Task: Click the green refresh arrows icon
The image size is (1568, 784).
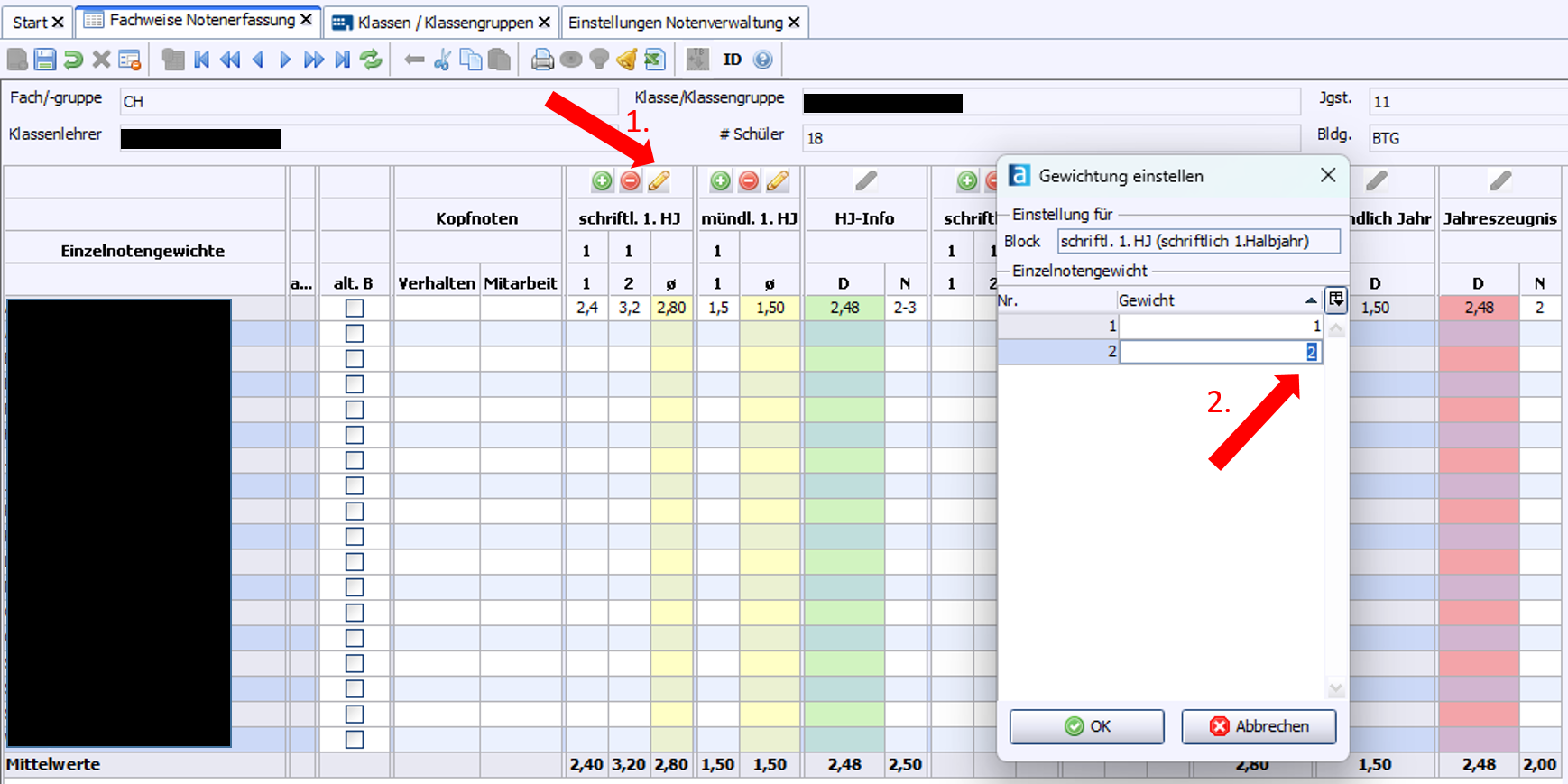Action: pyautogui.click(x=371, y=60)
